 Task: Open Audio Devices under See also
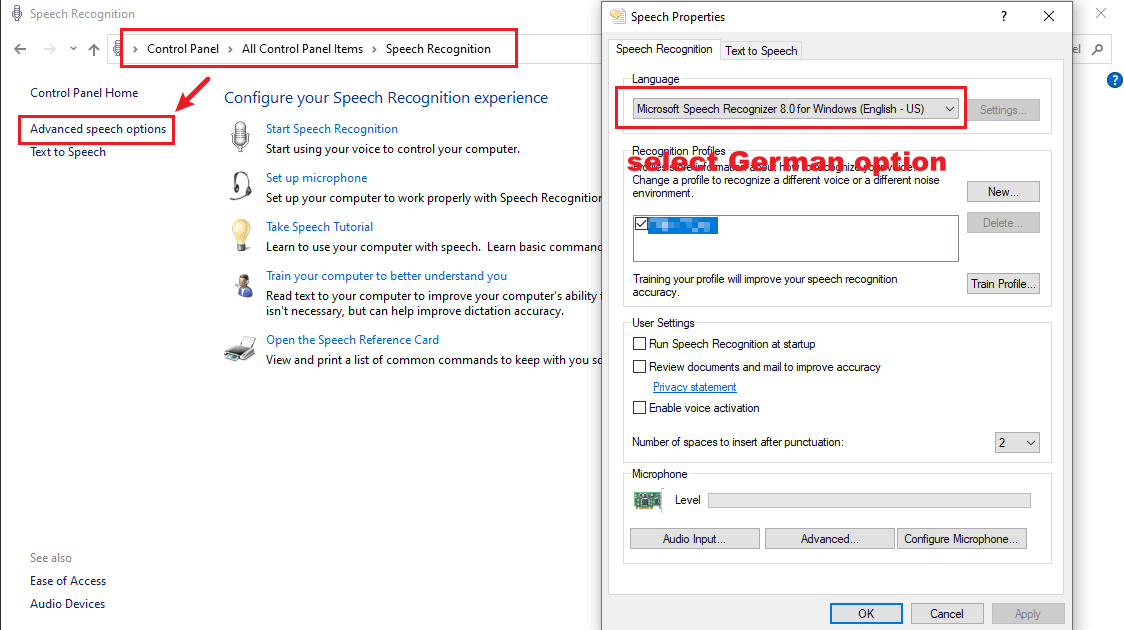[67, 603]
